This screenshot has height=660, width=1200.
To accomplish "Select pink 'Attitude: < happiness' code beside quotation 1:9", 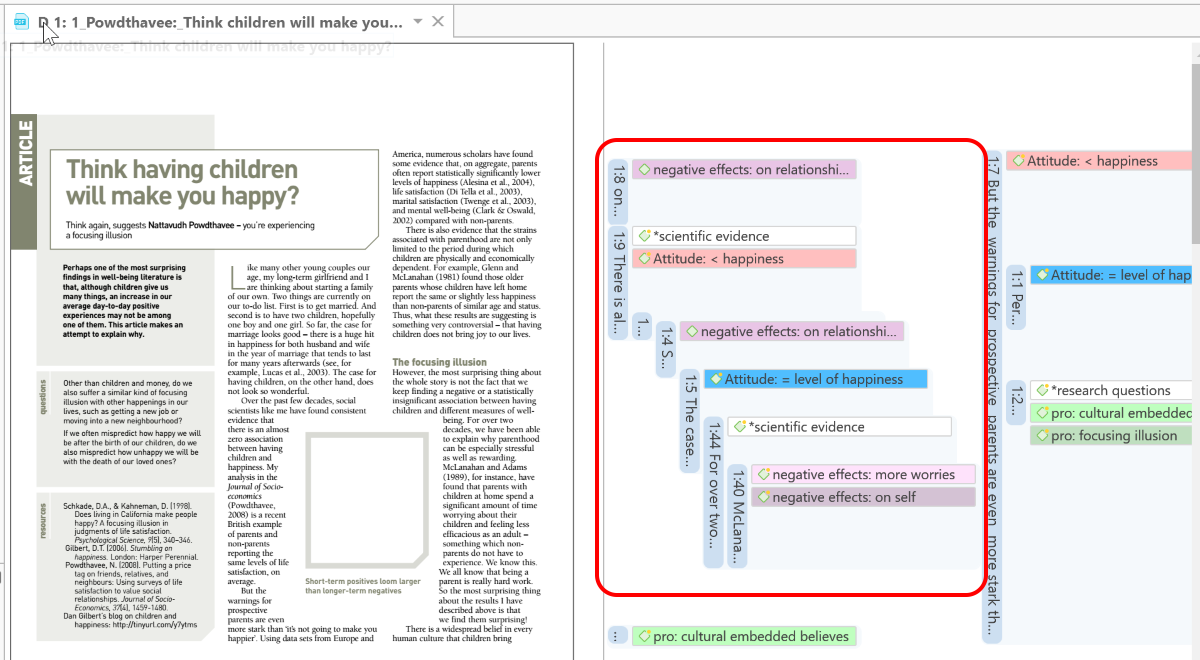I will pos(744,259).
